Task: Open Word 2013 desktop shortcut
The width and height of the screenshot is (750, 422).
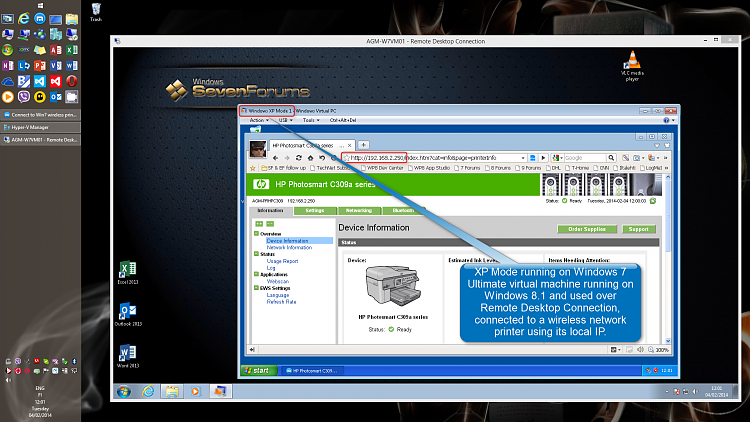Action: 128,356
